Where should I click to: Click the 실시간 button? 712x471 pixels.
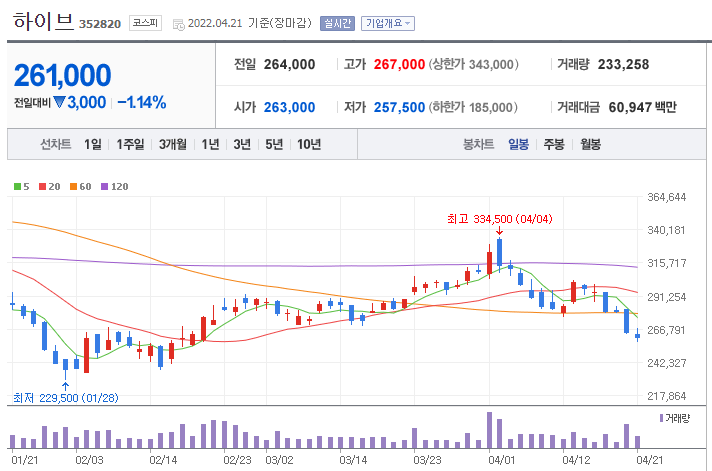tap(337, 23)
